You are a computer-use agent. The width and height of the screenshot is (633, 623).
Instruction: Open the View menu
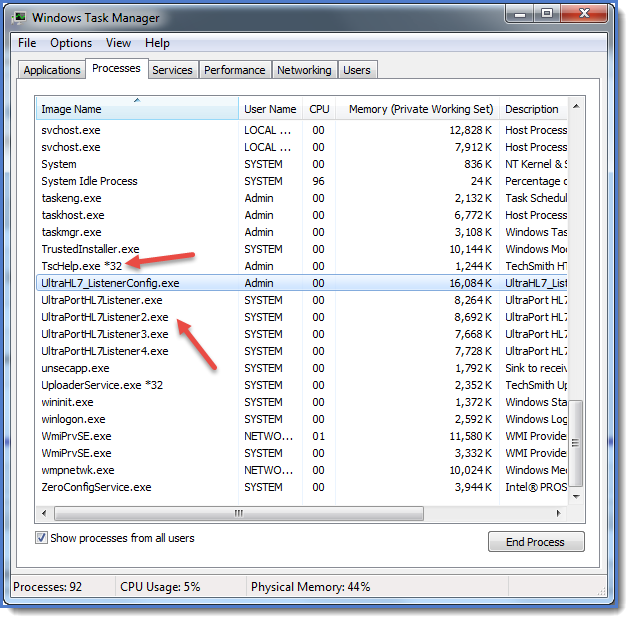tap(118, 43)
